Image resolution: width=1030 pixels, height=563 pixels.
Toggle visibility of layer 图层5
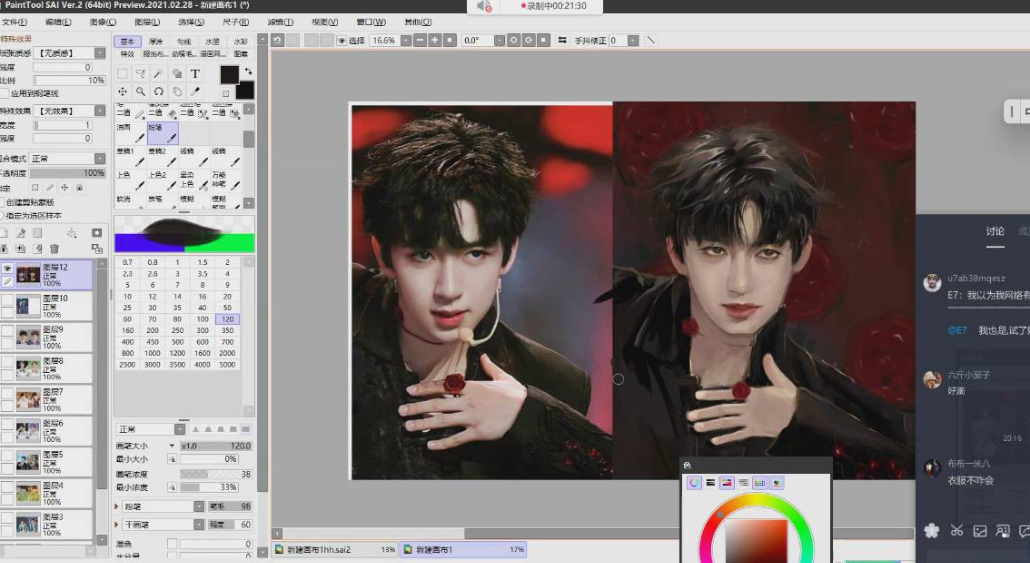[8, 455]
